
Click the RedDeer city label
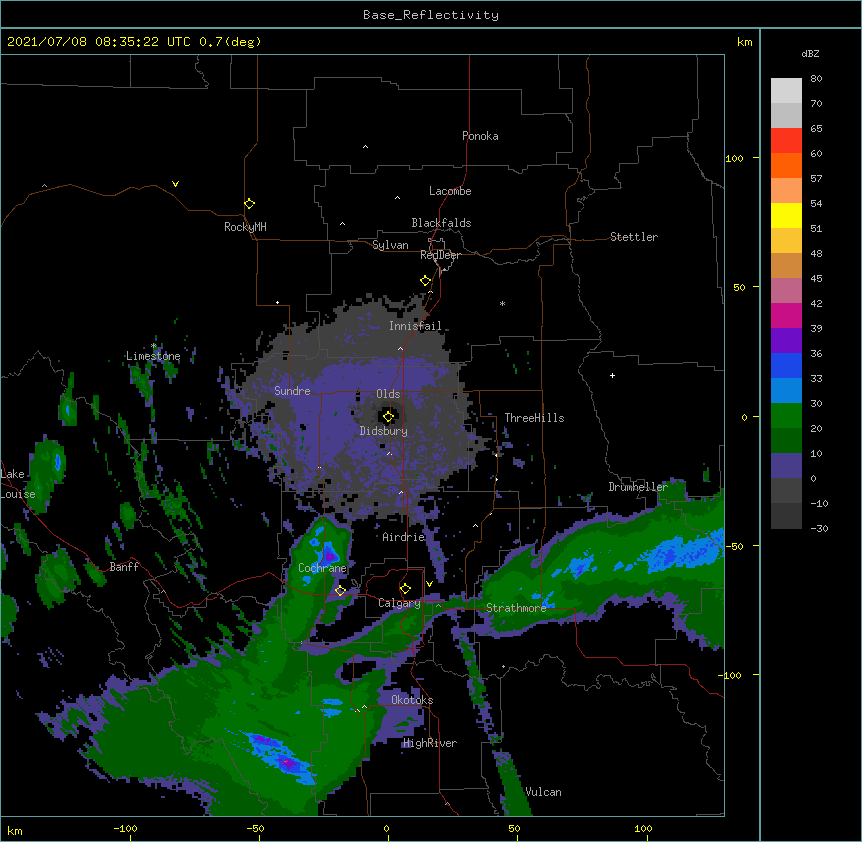click(440, 255)
